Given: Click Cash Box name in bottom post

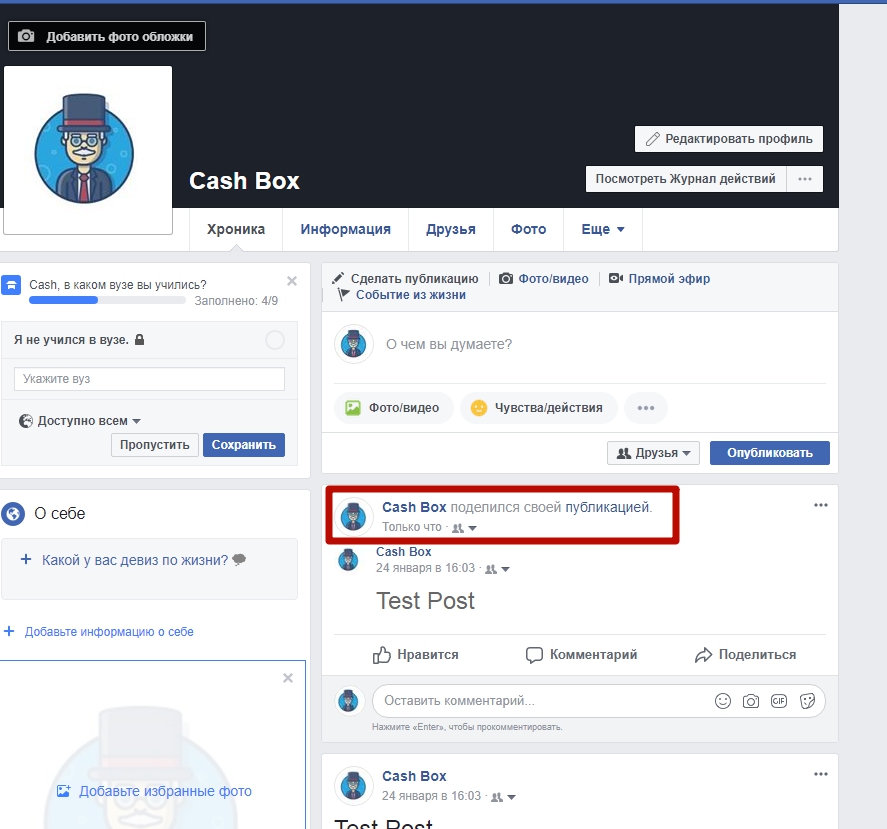Looking at the screenshot, I should point(414,776).
